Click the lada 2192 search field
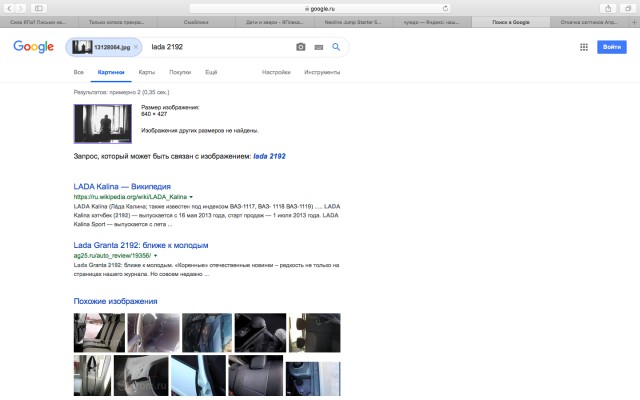The width and height of the screenshot is (640, 400). (x=218, y=47)
